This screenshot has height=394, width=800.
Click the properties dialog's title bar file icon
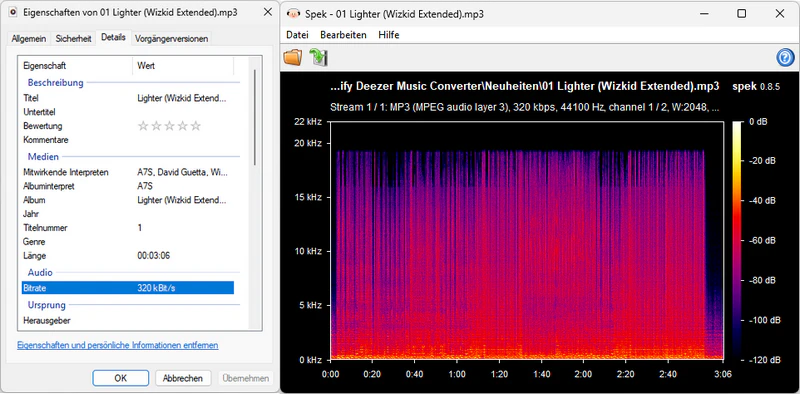click(14, 12)
